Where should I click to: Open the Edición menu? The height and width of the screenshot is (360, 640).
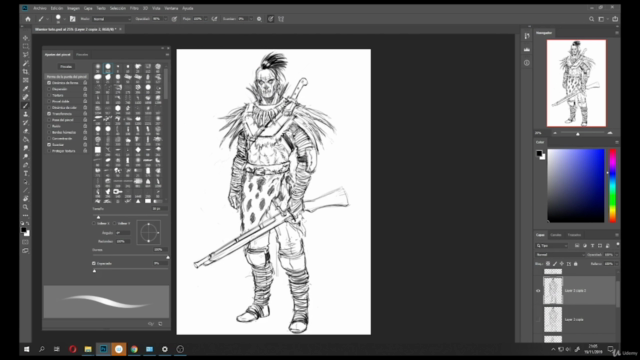[57, 8]
